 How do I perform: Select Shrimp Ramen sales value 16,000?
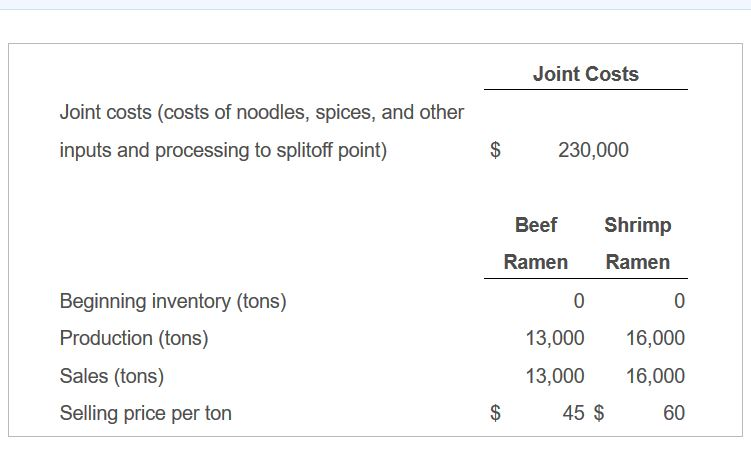(x=656, y=376)
